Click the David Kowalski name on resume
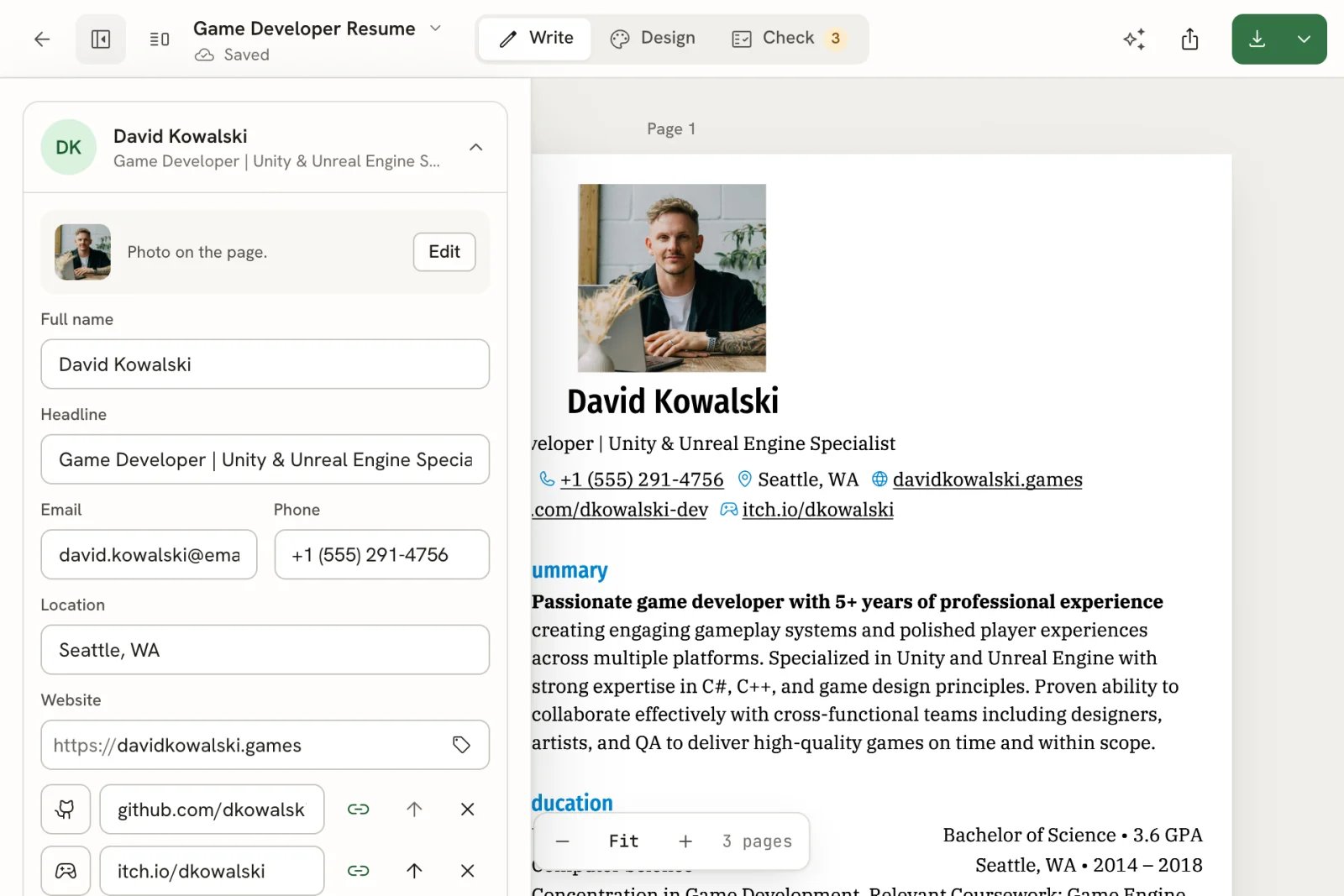 pyautogui.click(x=673, y=401)
